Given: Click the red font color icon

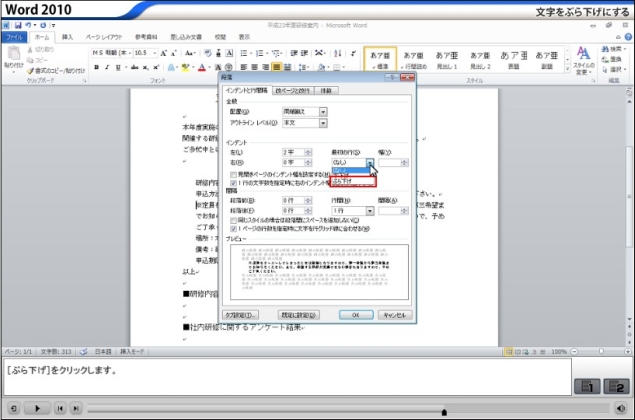Looking at the screenshot, I should tap(202, 67).
